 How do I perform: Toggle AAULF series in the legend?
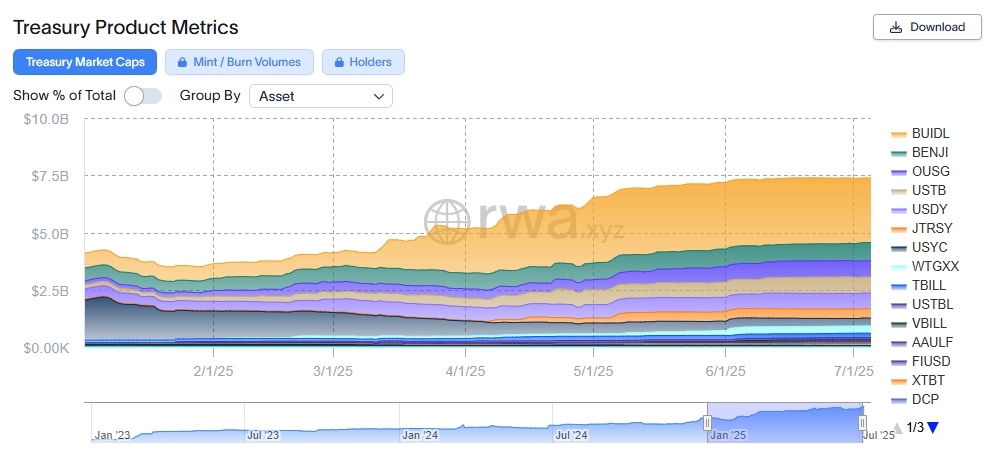(922, 343)
